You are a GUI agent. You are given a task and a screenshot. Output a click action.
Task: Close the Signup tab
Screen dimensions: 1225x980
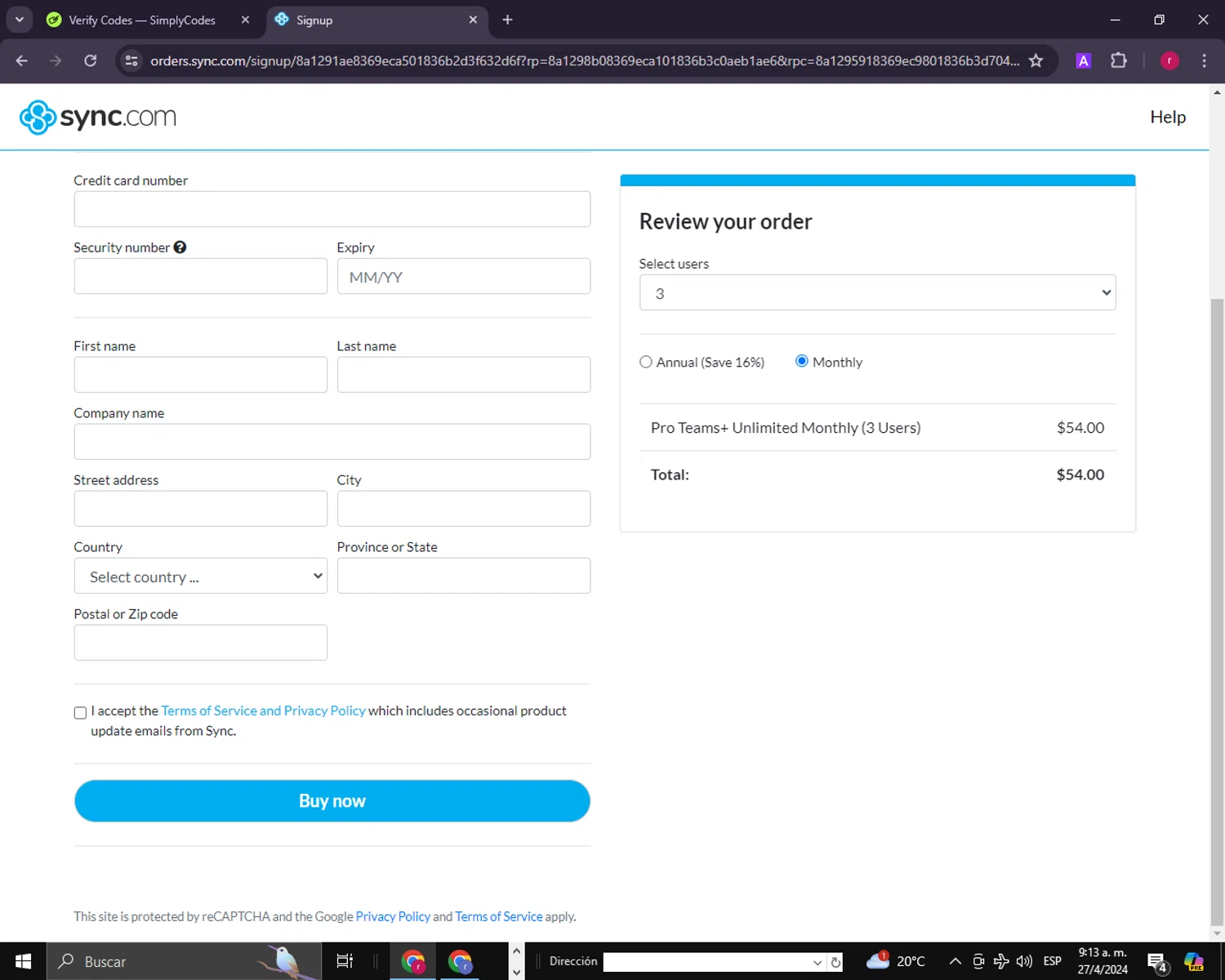[x=473, y=20]
